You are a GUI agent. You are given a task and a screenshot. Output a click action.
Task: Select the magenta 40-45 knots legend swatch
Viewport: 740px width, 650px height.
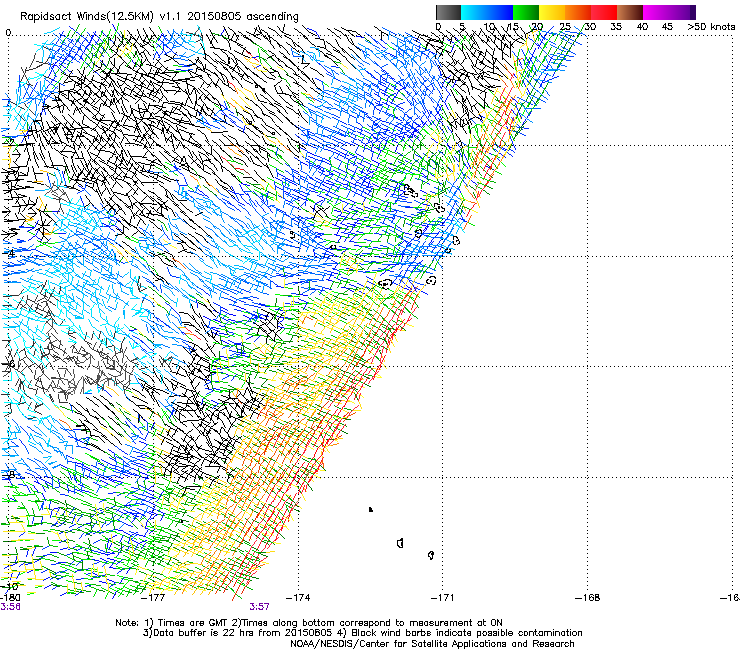tap(656, 12)
